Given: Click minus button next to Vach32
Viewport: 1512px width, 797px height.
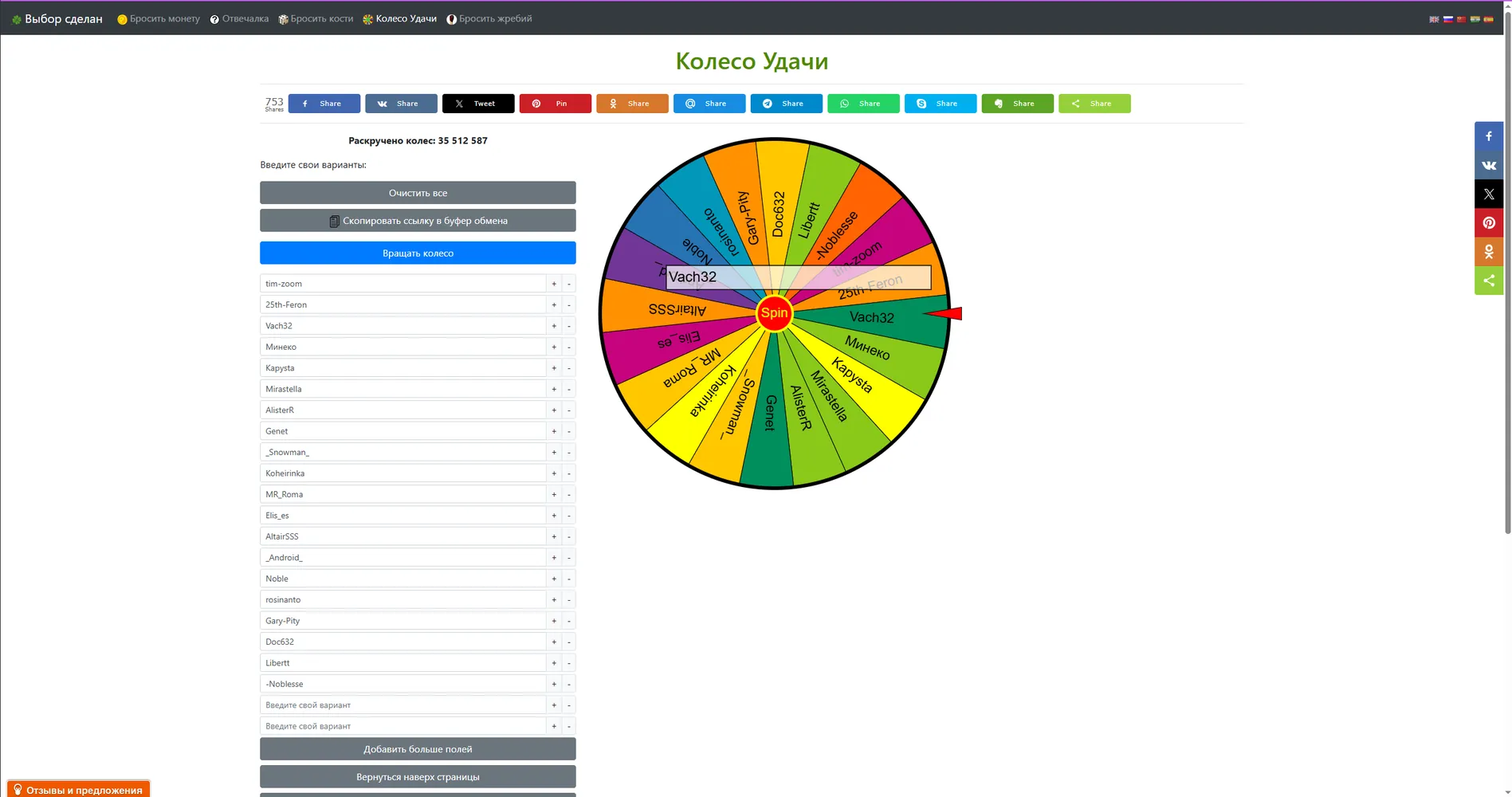Looking at the screenshot, I should (x=569, y=326).
